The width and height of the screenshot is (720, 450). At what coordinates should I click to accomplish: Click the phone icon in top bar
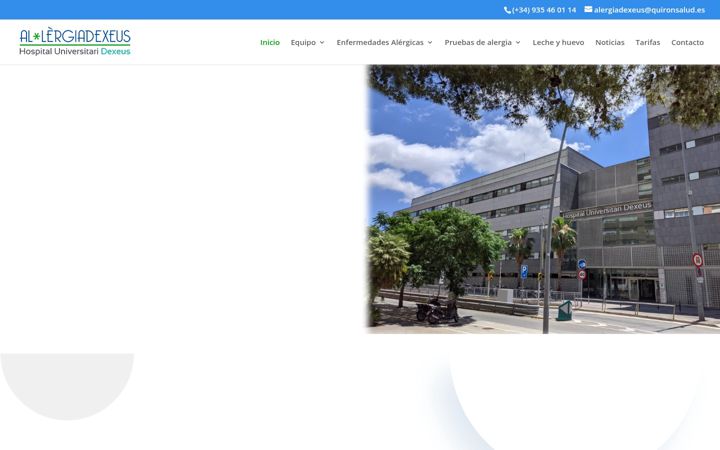[507, 10]
